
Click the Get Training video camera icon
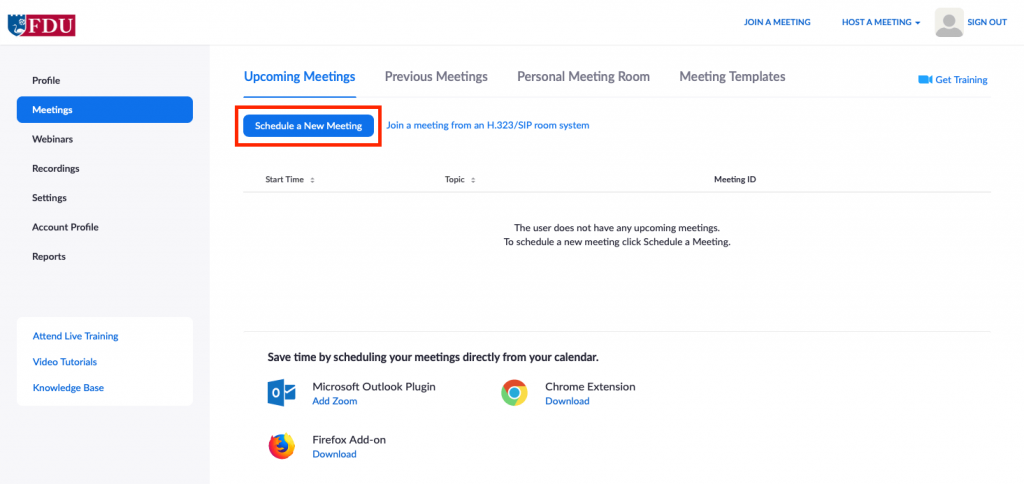coord(924,80)
